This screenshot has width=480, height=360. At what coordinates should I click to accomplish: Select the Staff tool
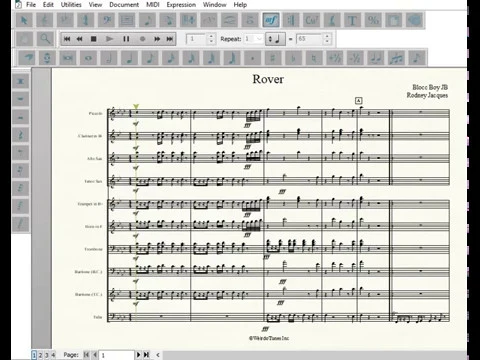(44, 20)
